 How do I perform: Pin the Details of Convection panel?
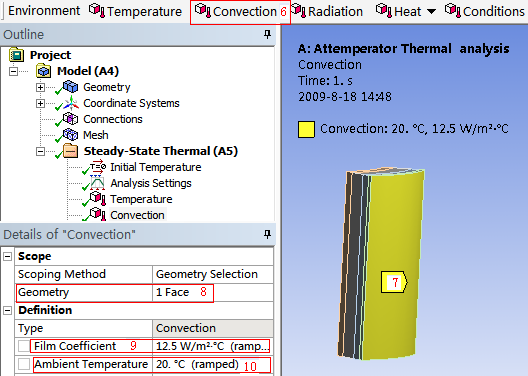[267, 234]
